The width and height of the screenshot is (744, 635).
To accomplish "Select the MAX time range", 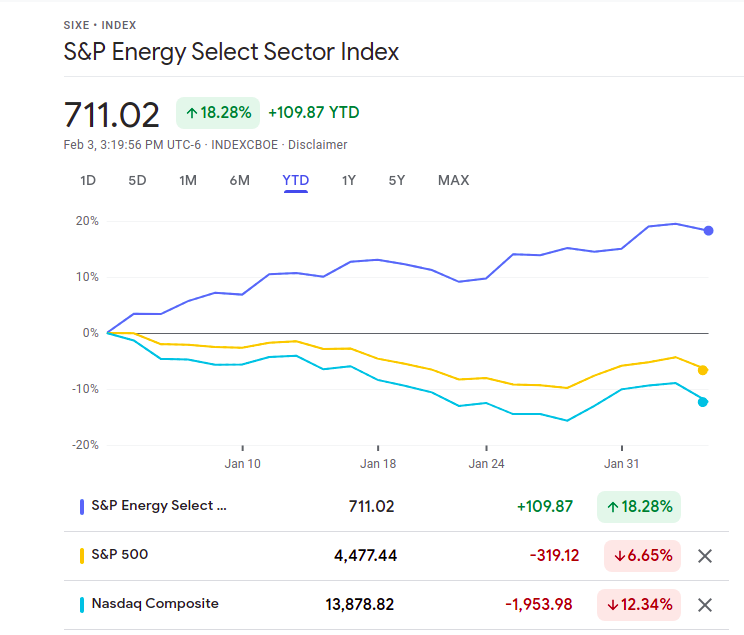I will pos(453,180).
